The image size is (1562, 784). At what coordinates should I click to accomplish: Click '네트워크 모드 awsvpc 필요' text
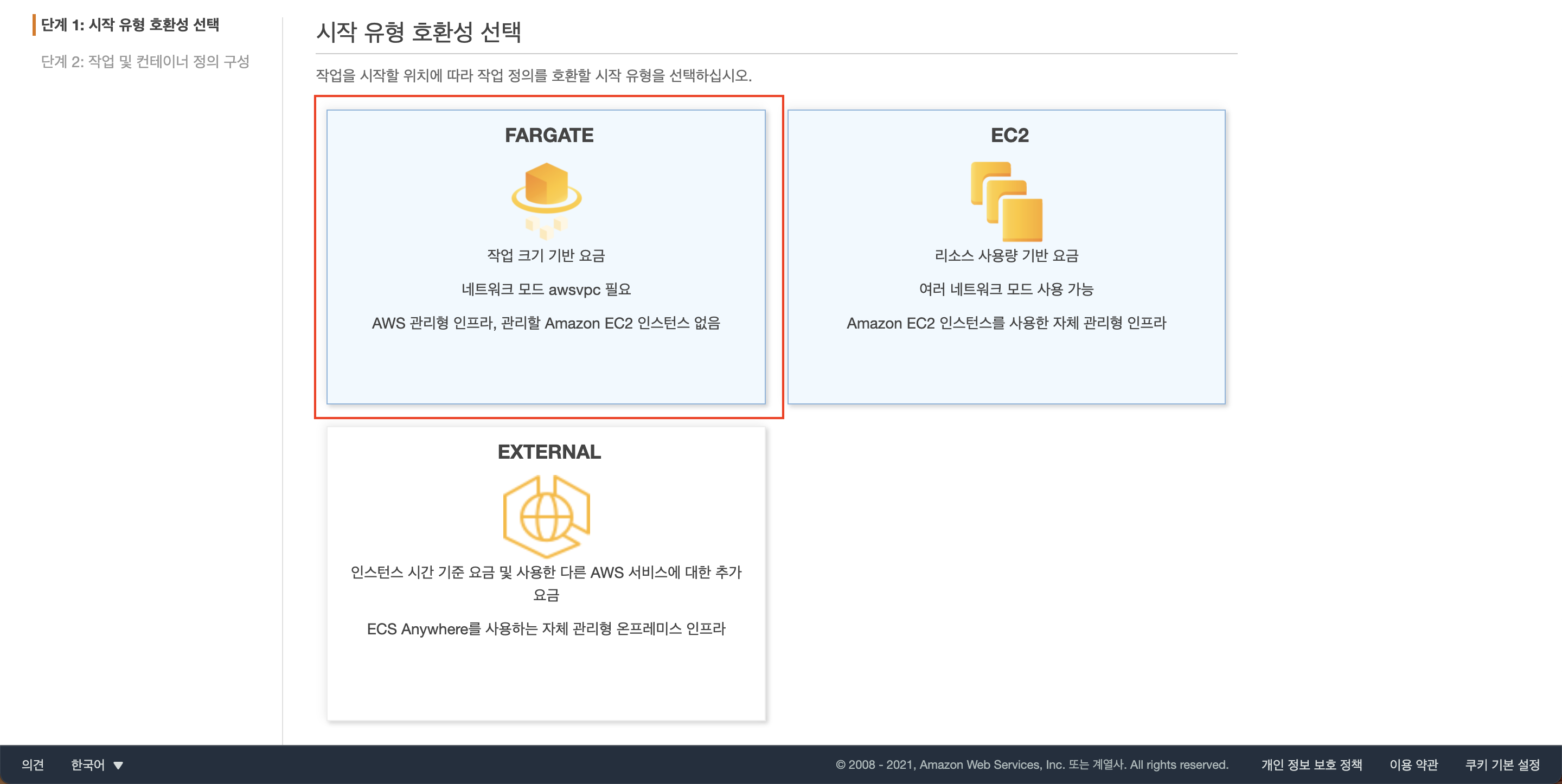(546, 289)
